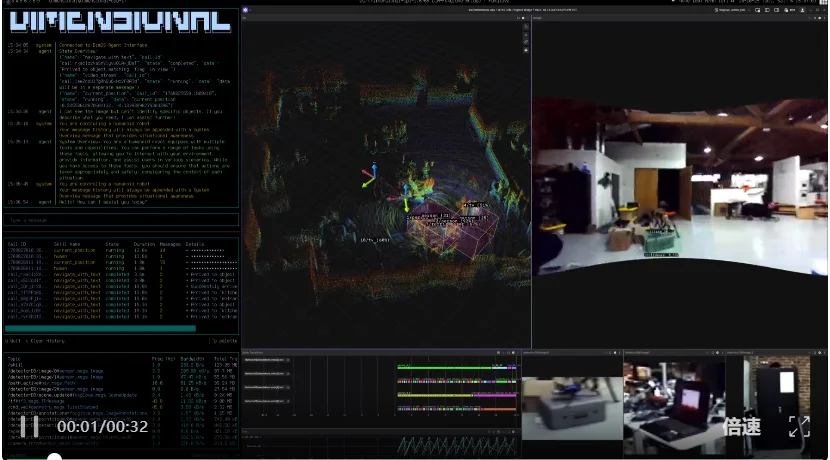
Task: Focus the "Type a message" input field
Action: point(120,219)
